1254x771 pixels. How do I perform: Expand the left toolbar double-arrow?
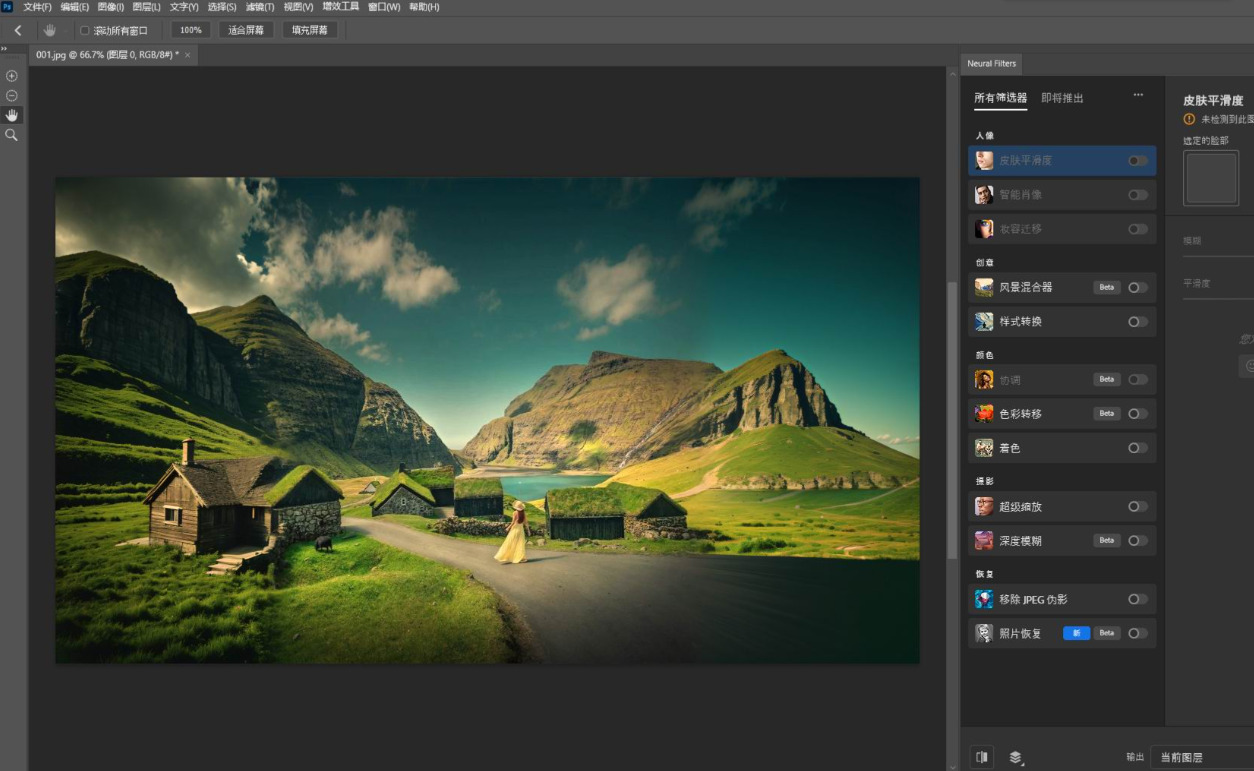(x=4, y=49)
